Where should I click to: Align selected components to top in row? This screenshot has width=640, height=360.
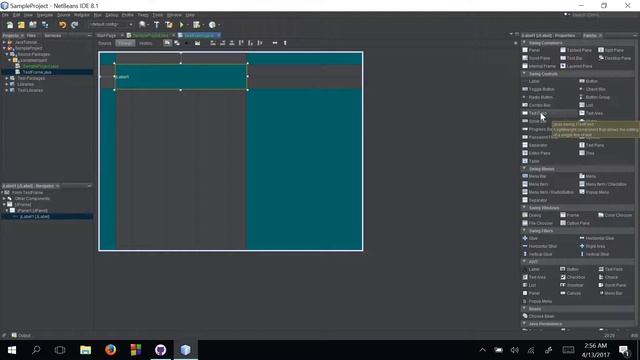point(241,43)
